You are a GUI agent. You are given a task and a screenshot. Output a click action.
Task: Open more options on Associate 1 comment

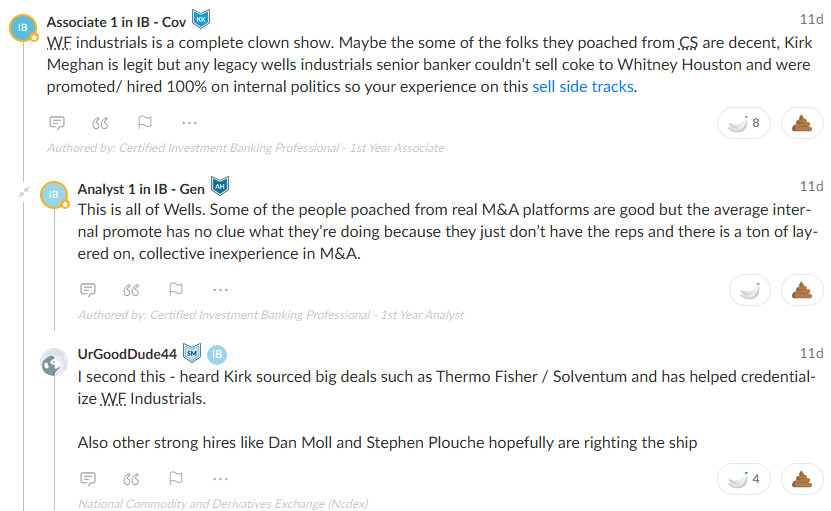[189, 123]
